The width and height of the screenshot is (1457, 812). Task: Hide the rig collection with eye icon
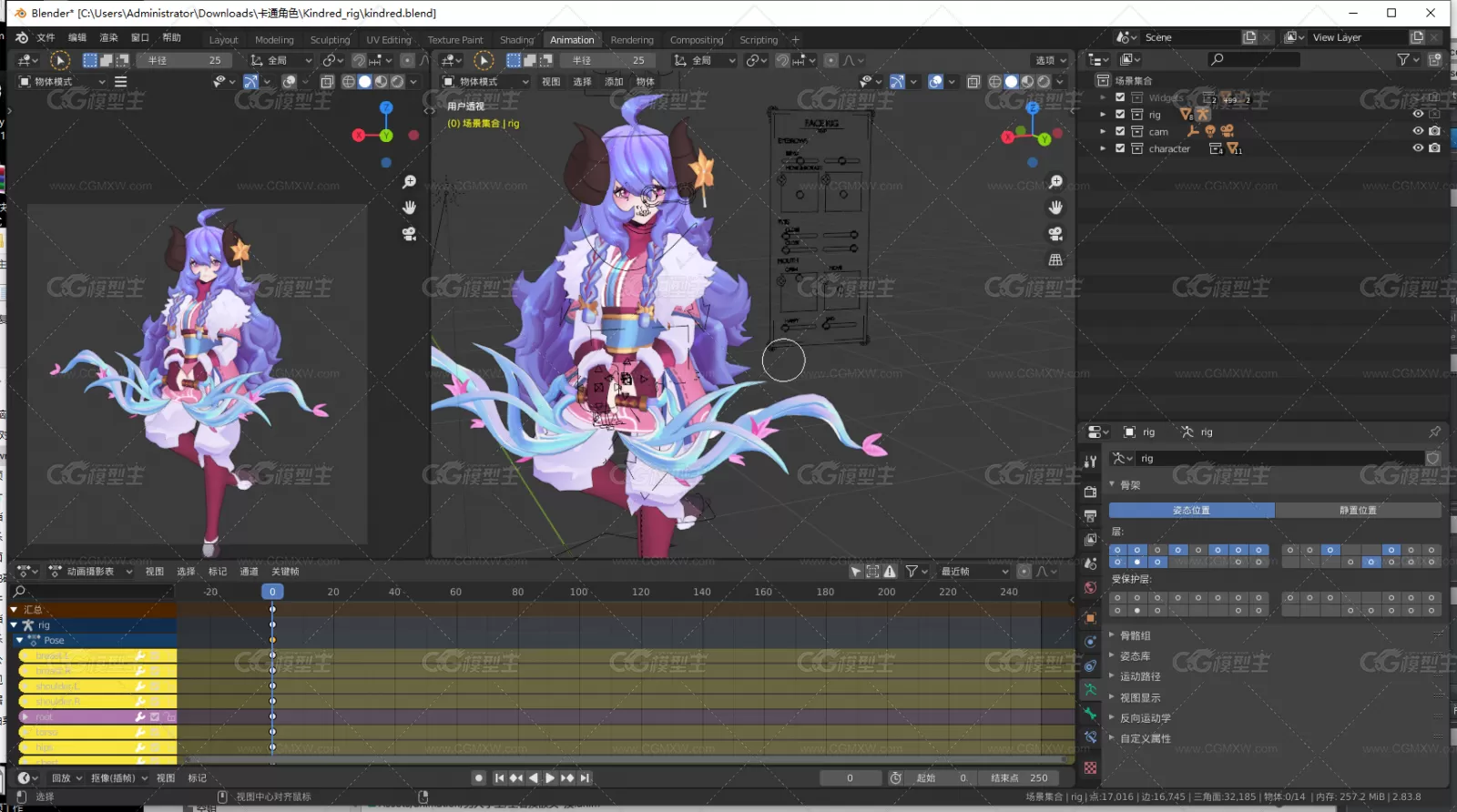[x=1418, y=115]
